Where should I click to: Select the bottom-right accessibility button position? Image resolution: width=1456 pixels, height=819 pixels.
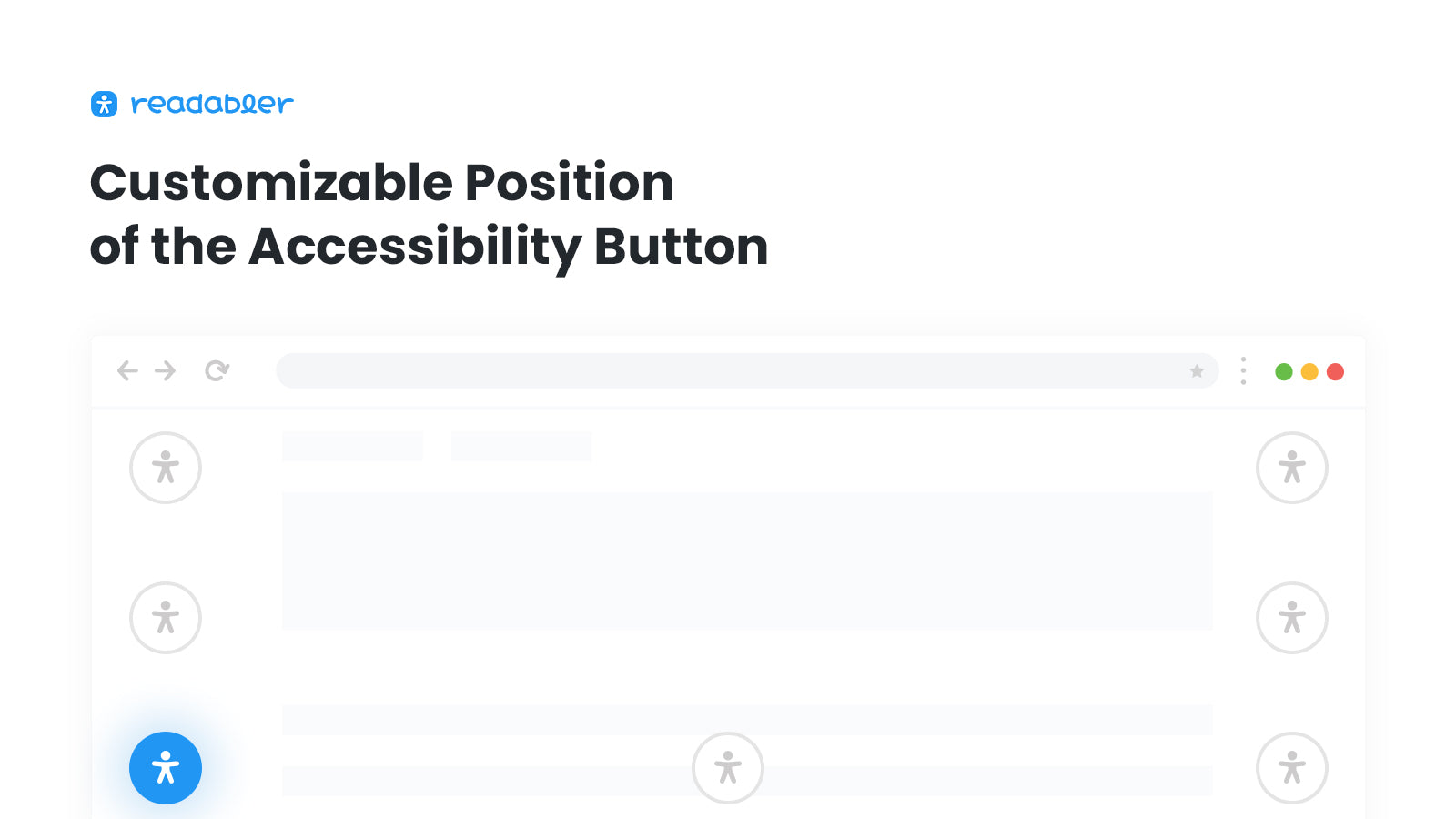(x=1292, y=768)
